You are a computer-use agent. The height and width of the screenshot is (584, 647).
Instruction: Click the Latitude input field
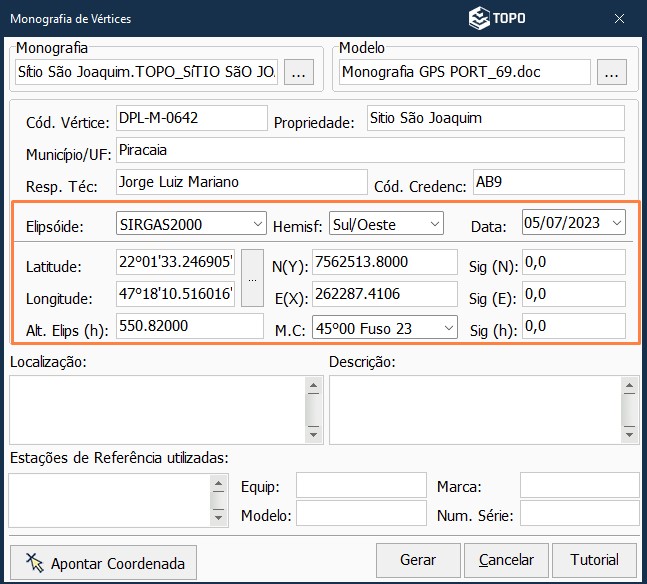point(175,262)
